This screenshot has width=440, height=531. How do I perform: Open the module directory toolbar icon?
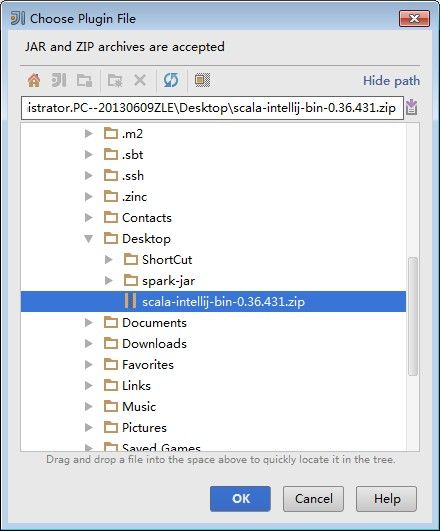84,81
